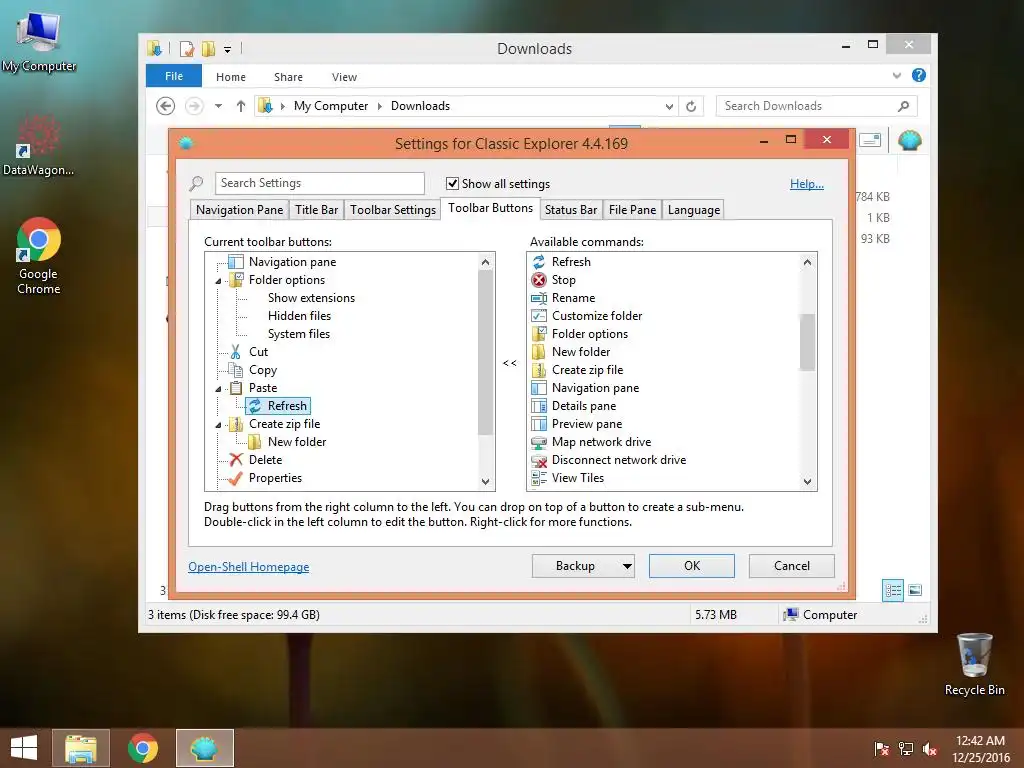Pick the Rename command icon
Image resolution: width=1024 pixels, height=768 pixels.
pos(539,298)
